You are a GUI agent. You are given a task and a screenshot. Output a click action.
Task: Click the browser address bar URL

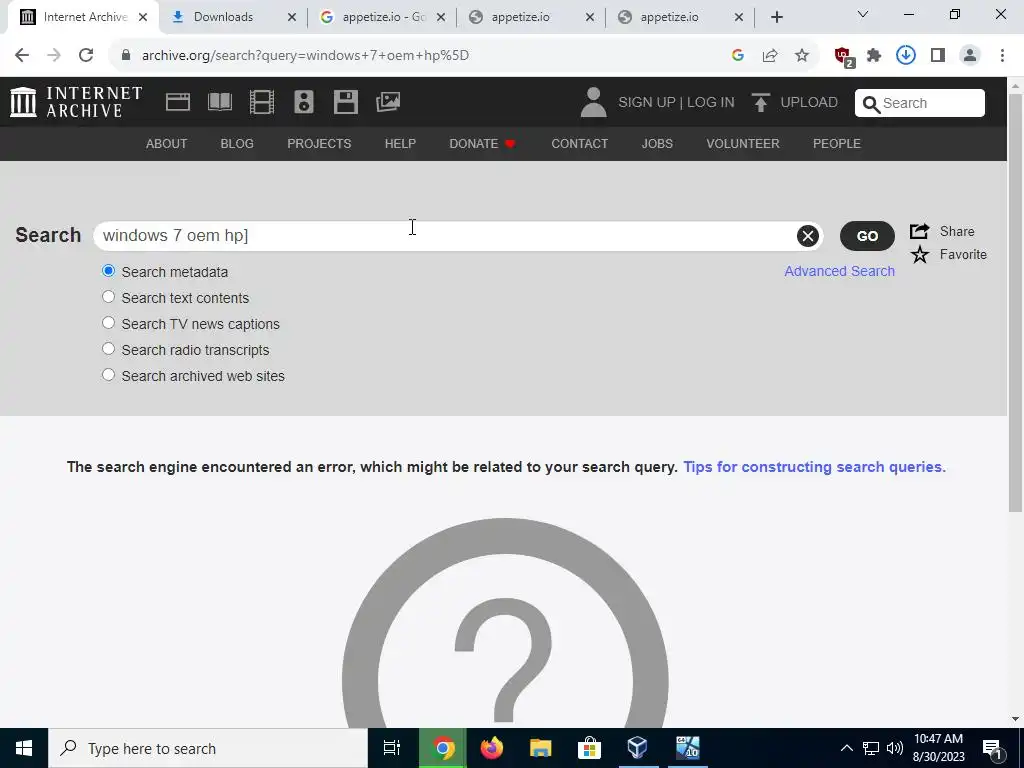coord(305,56)
